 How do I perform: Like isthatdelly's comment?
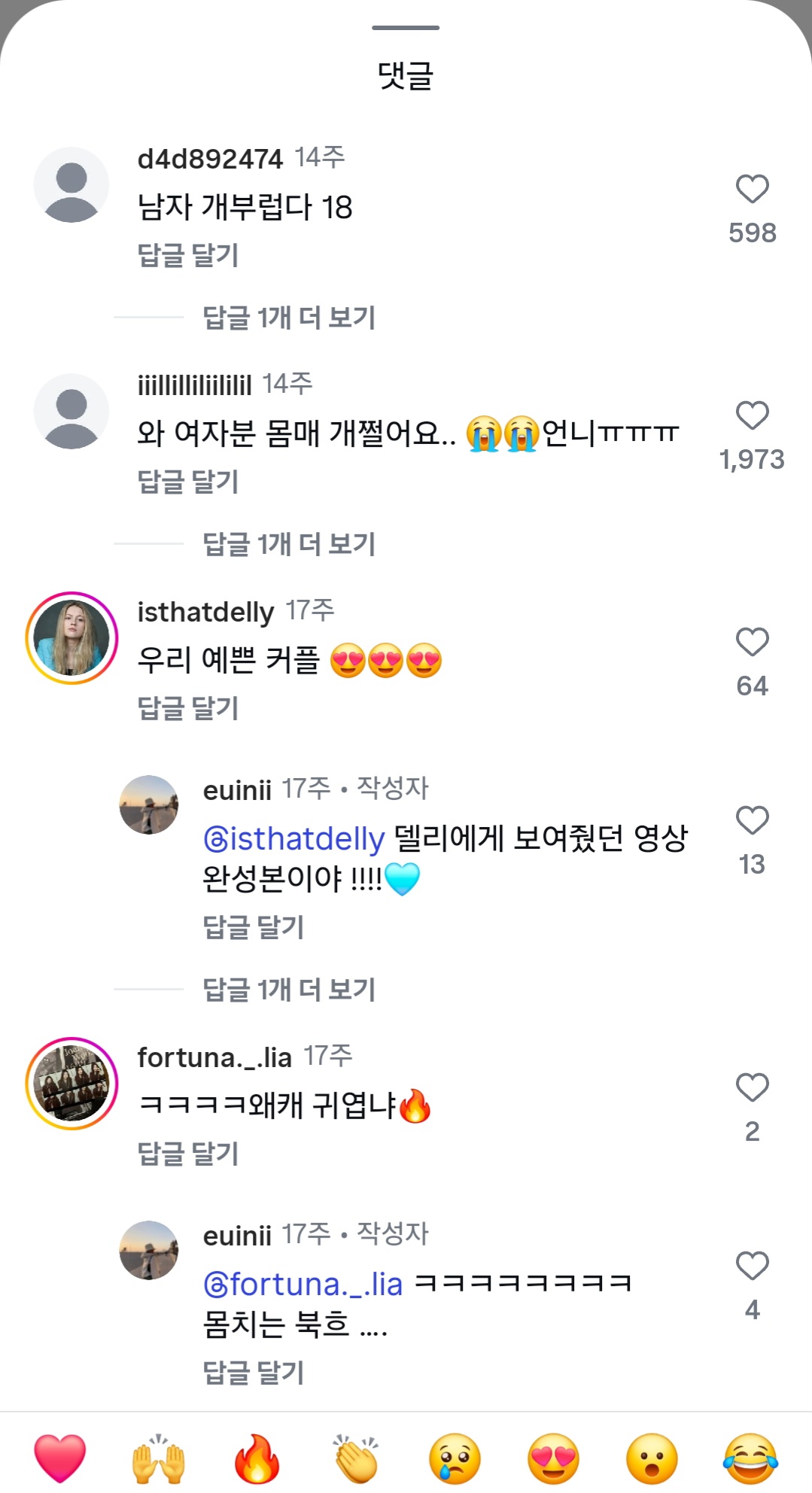pyautogui.click(x=752, y=642)
